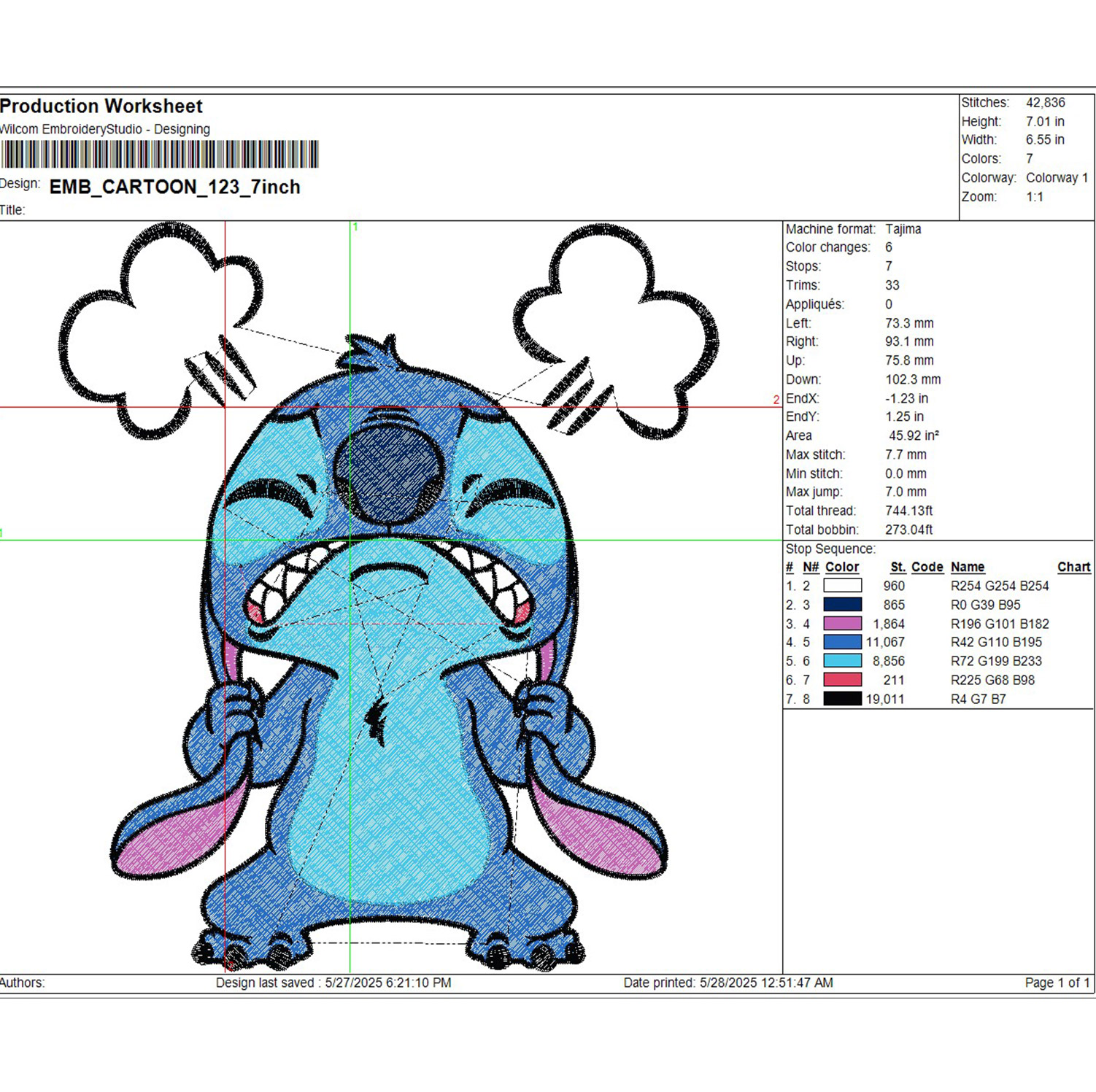Click the Stitches count value 42,836
The height and width of the screenshot is (1092, 1096).
[1045, 103]
